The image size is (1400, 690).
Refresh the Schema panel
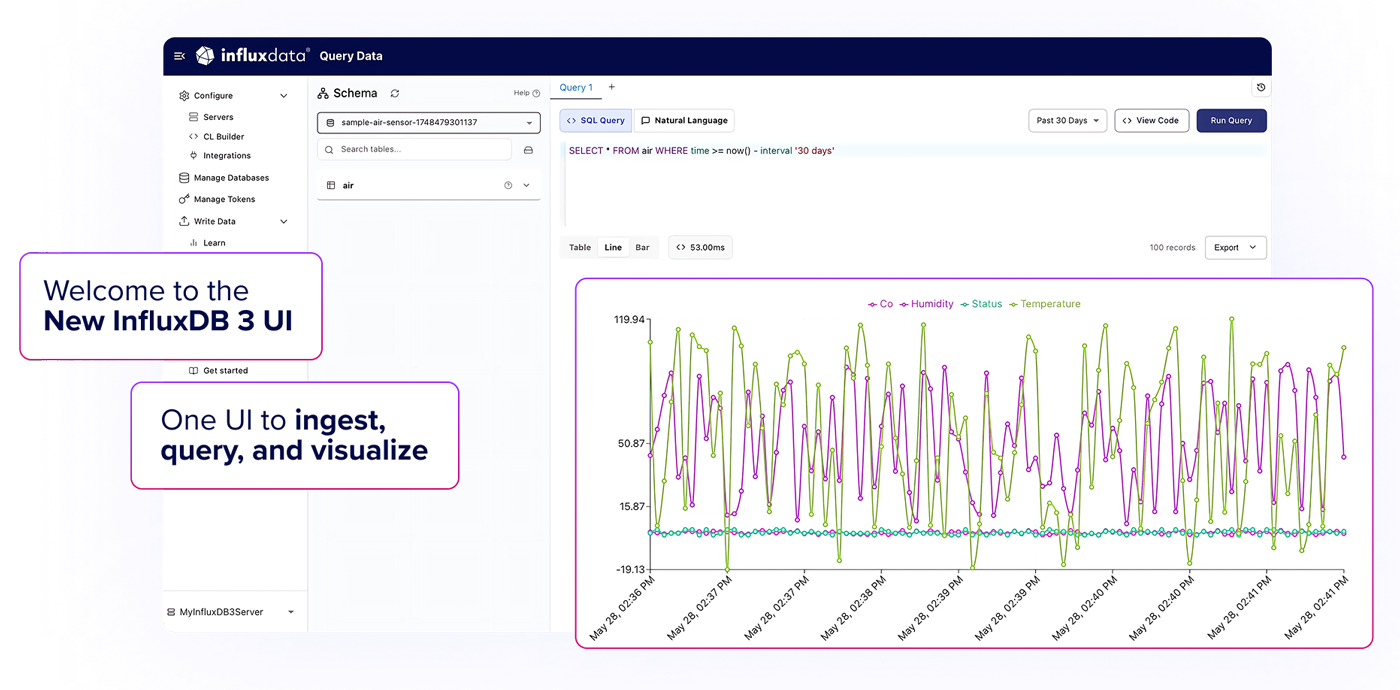[395, 93]
